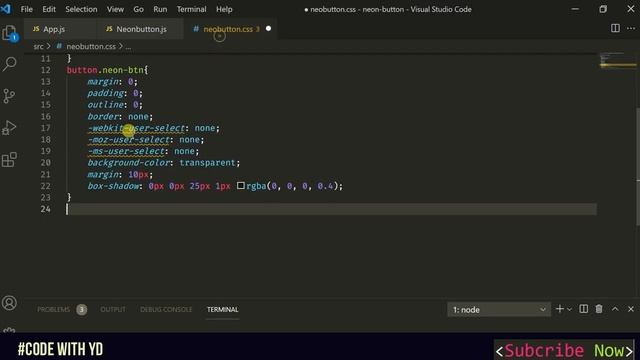Click the 'padding' property on line 14

tap(105, 93)
